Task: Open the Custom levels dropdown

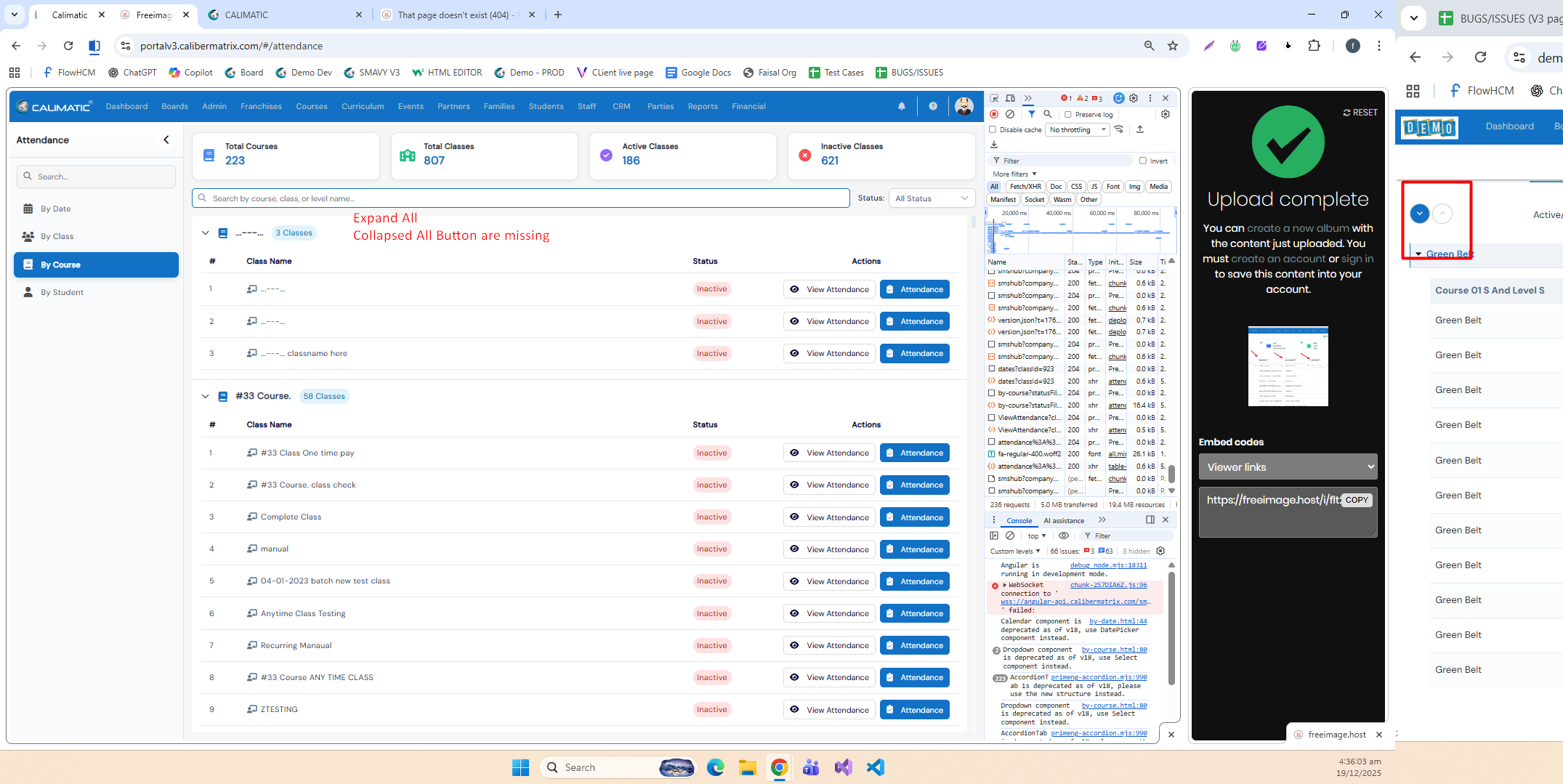Action: [x=1015, y=551]
